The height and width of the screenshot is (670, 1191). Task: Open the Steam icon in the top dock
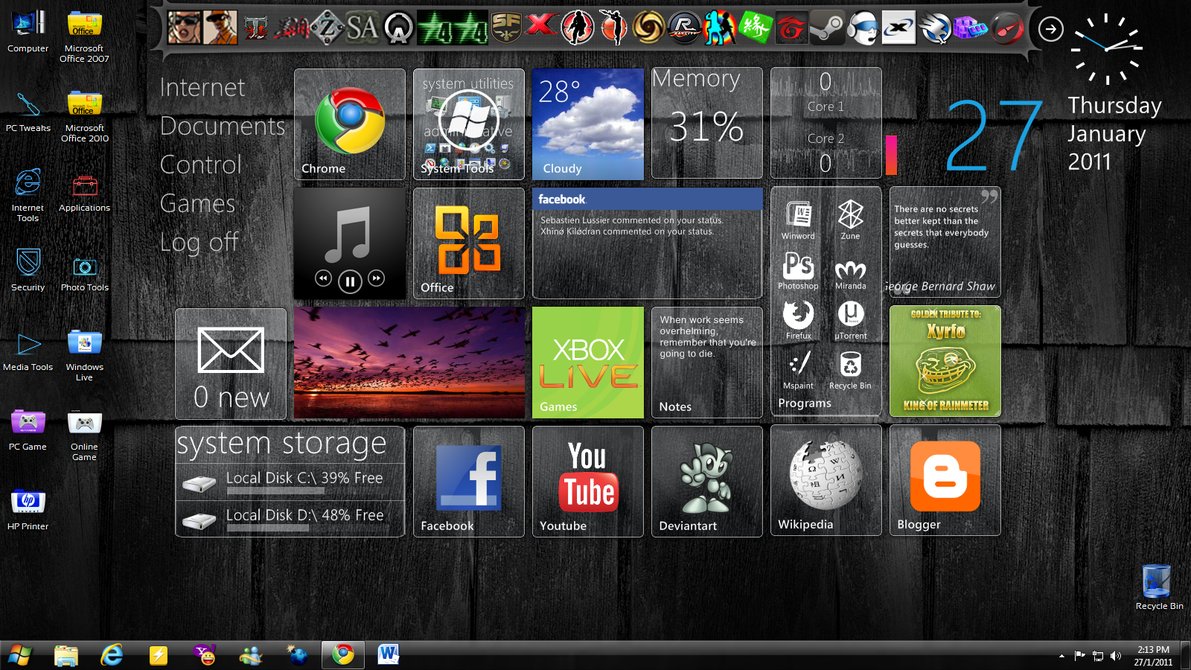pos(826,27)
